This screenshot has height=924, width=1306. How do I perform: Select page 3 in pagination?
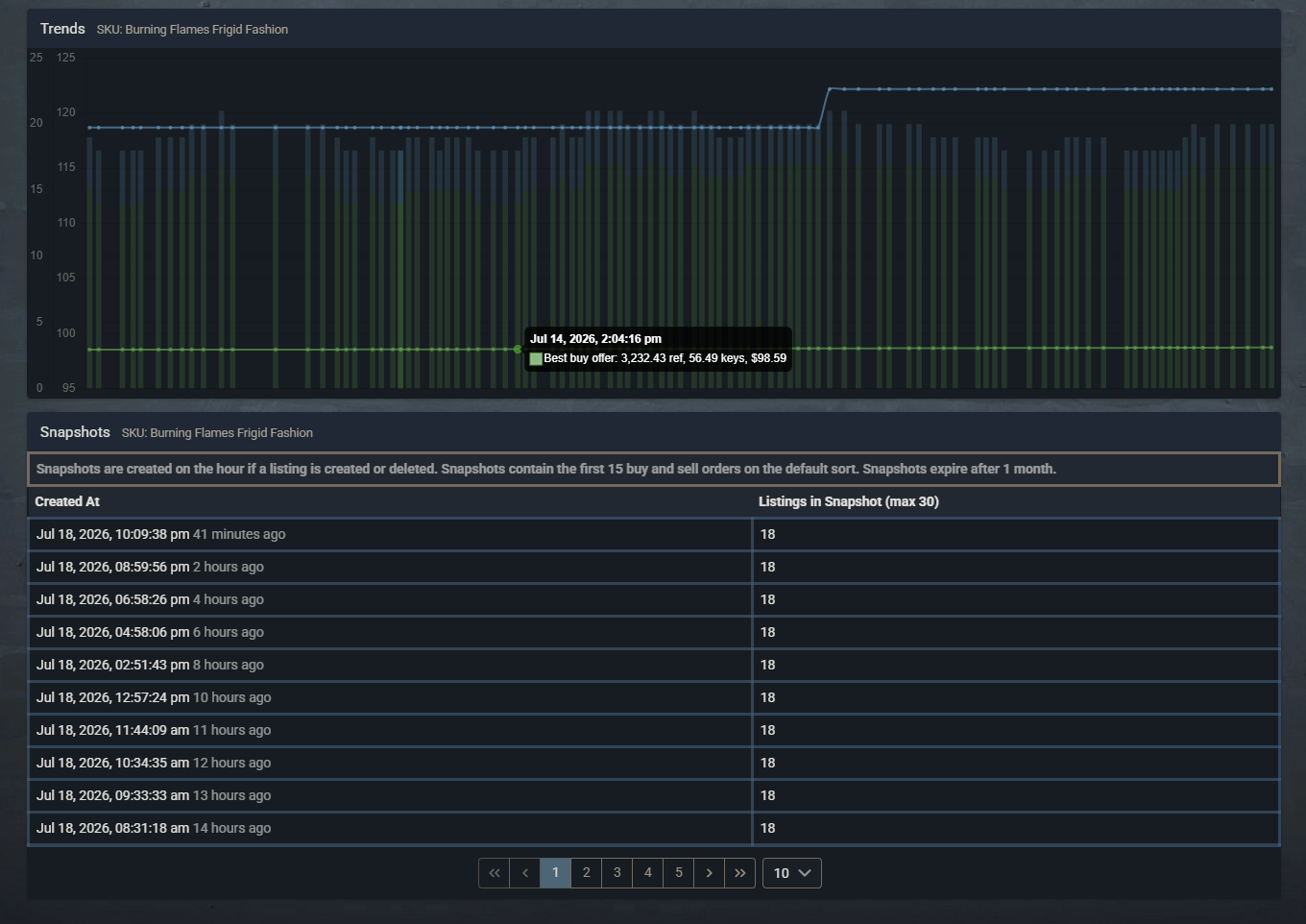(617, 873)
